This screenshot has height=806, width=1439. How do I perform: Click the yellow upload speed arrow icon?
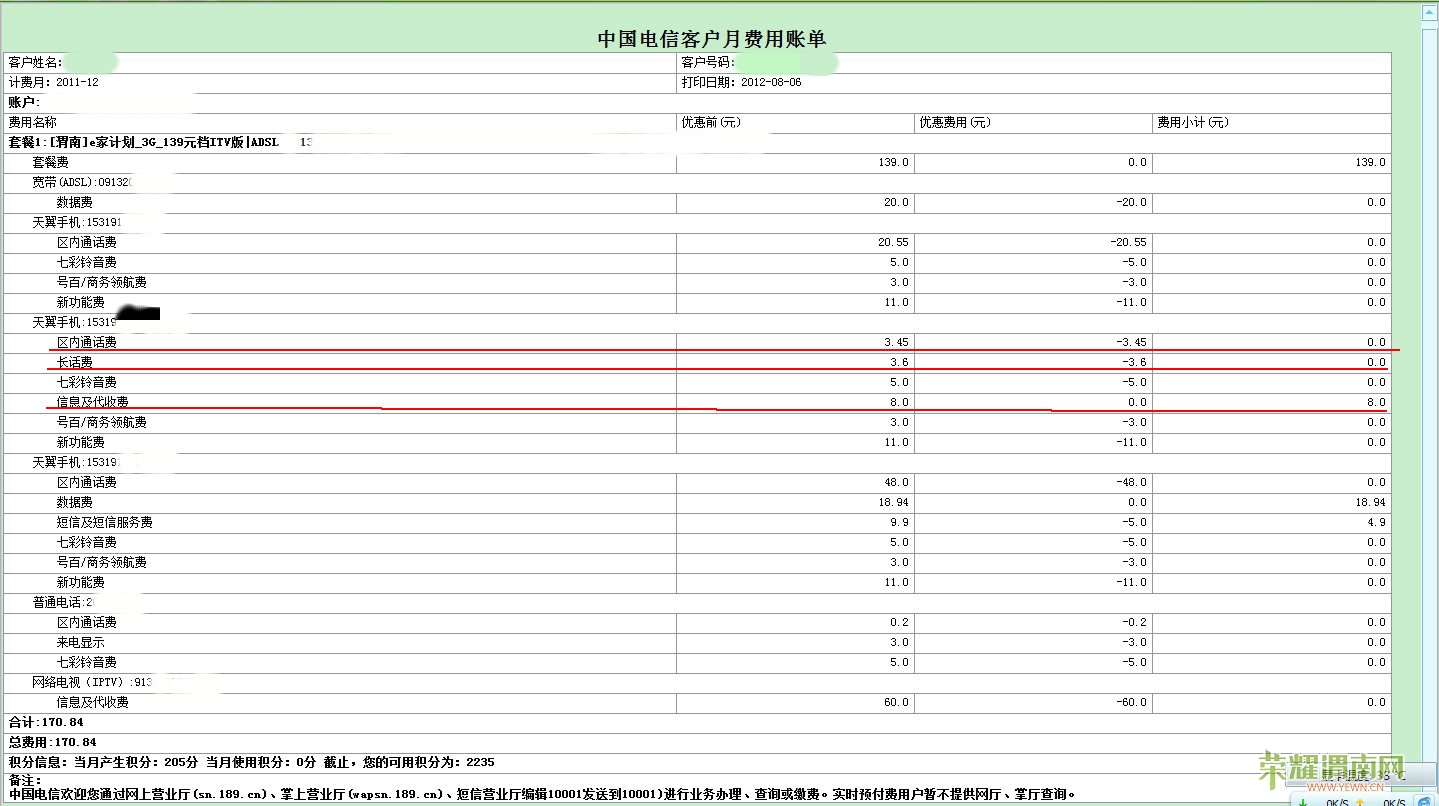1360,801
